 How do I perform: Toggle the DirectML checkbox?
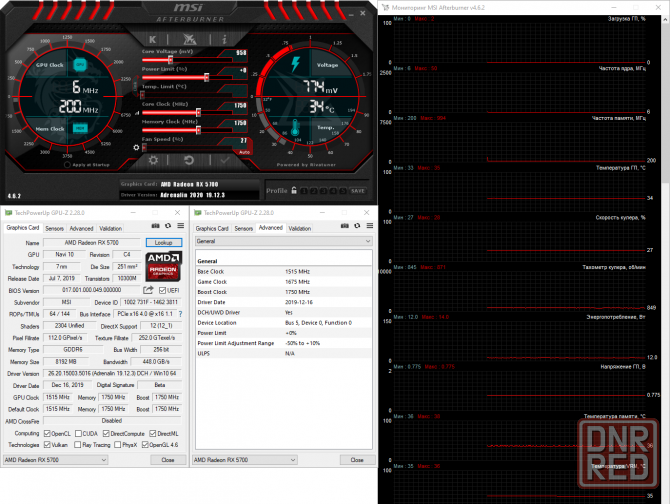[153, 434]
